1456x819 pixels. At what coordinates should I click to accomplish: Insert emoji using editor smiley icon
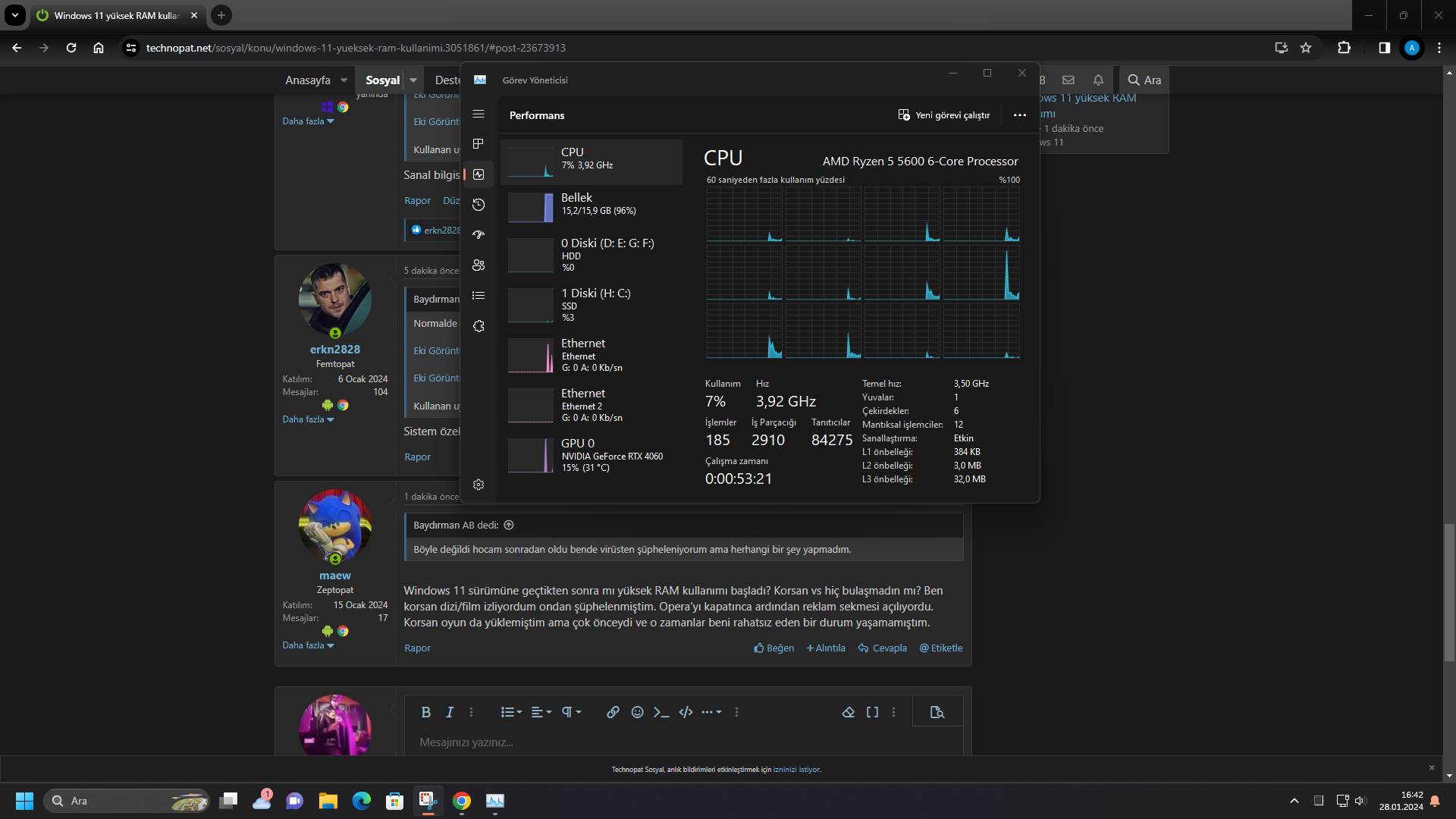[x=637, y=712]
